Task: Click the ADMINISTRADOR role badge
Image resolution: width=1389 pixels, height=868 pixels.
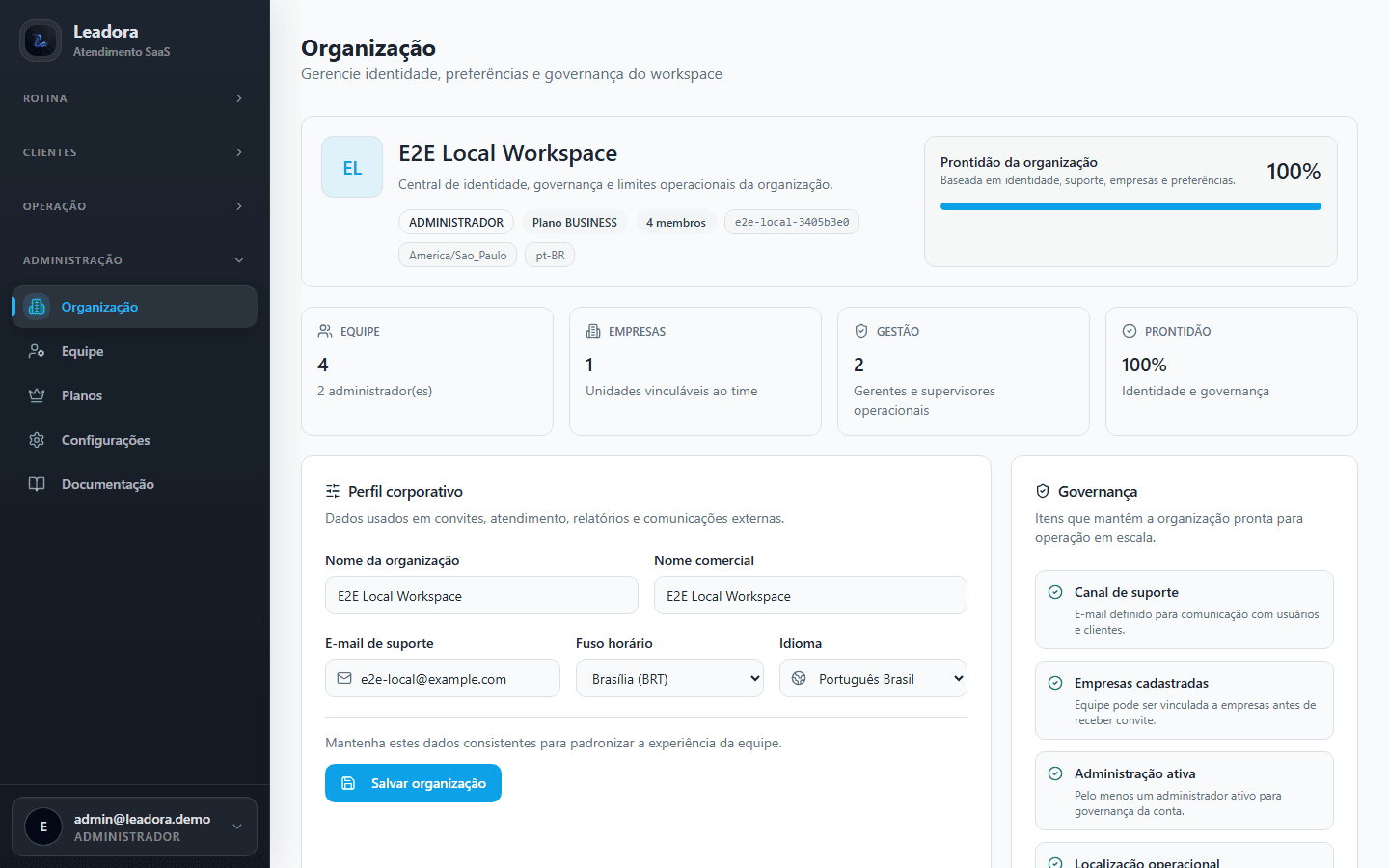Action: pyautogui.click(x=456, y=222)
